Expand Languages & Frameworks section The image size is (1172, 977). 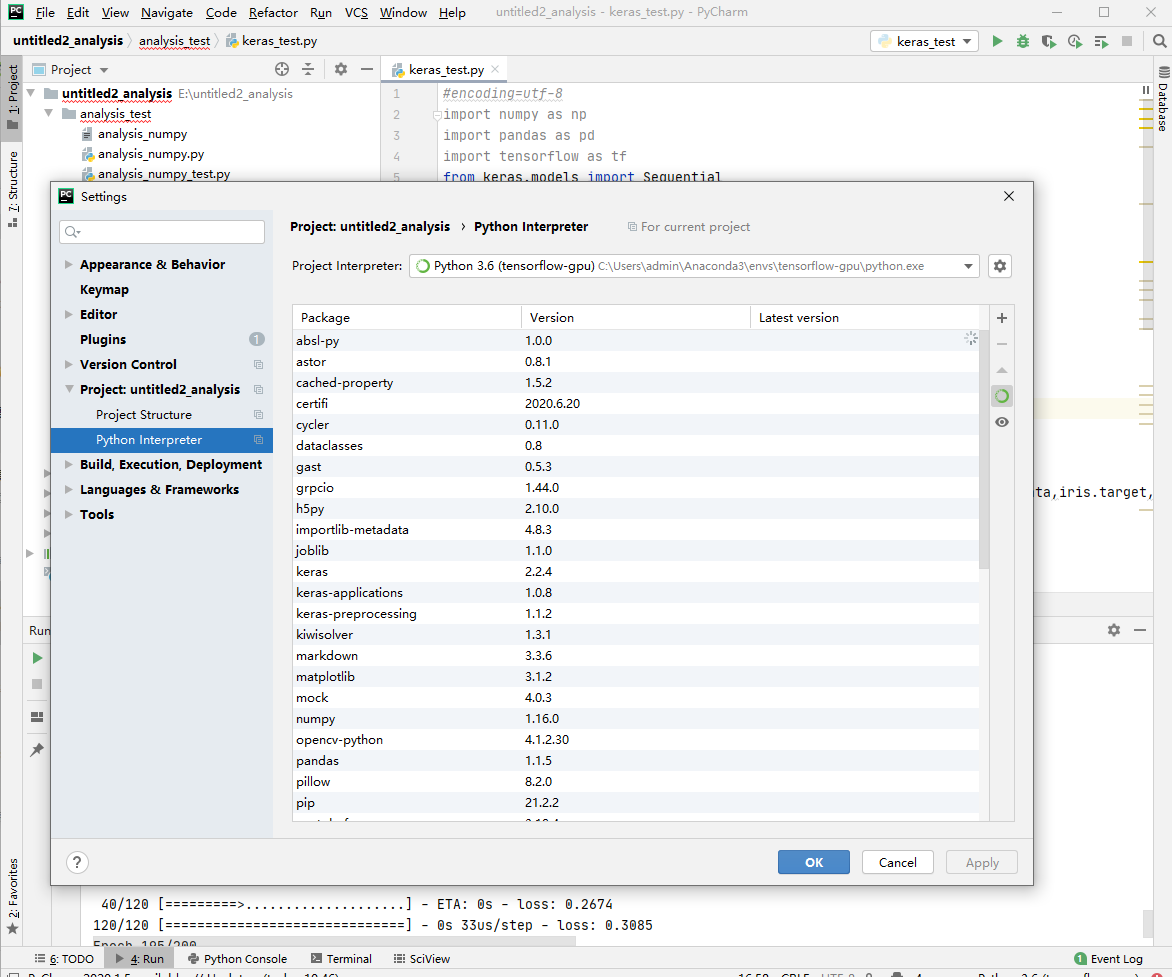69,489
